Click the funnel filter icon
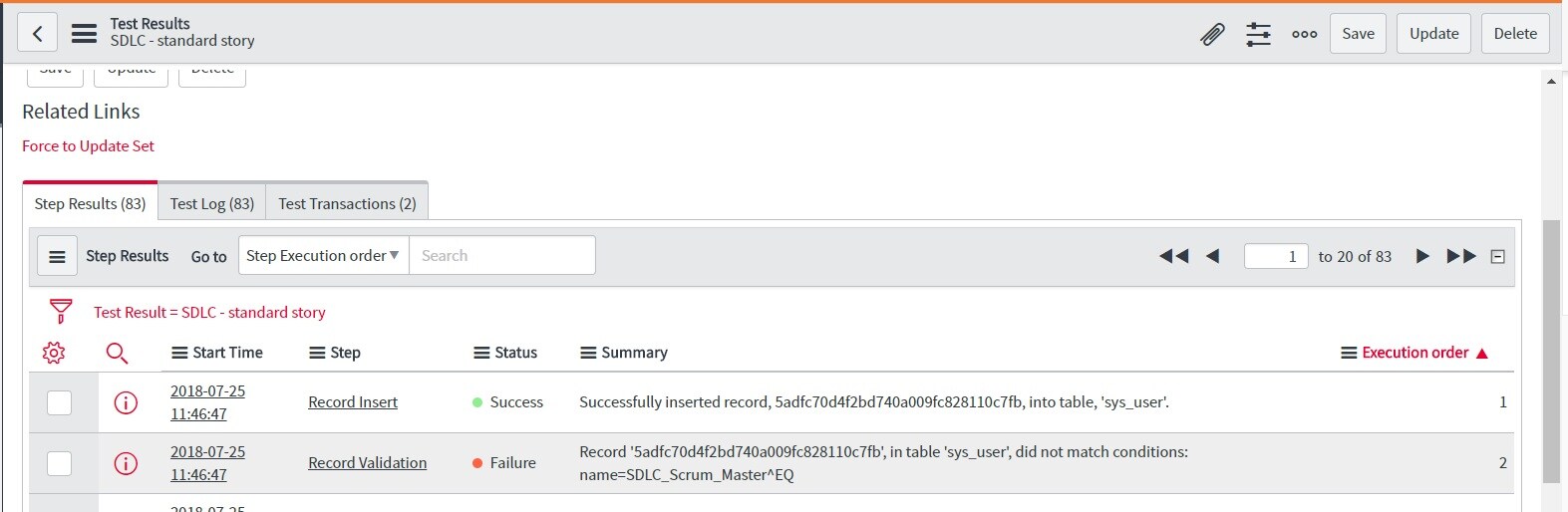The height and width of the screenshot is (512, 1568). tap(61, 312)
